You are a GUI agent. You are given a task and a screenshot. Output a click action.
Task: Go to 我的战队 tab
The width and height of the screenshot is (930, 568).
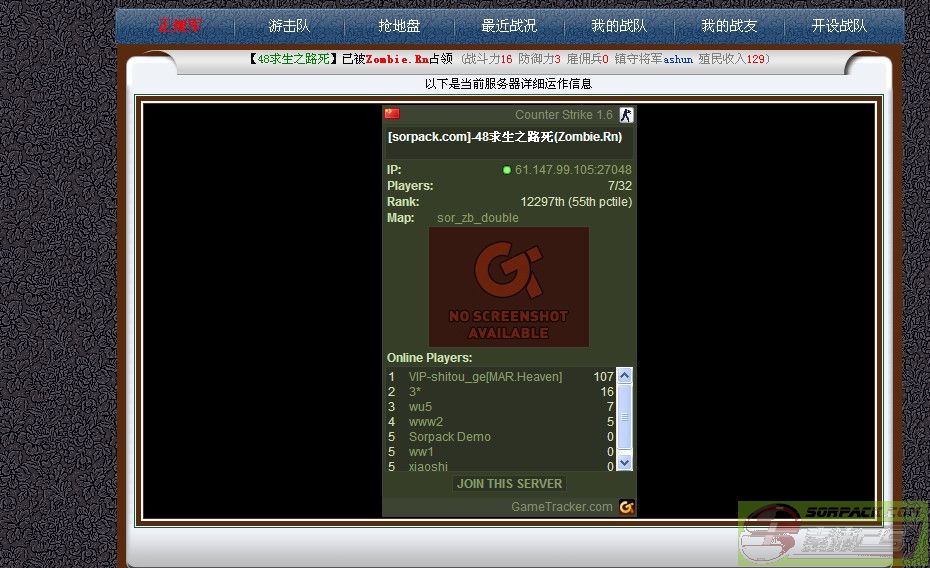pos(619,26)
